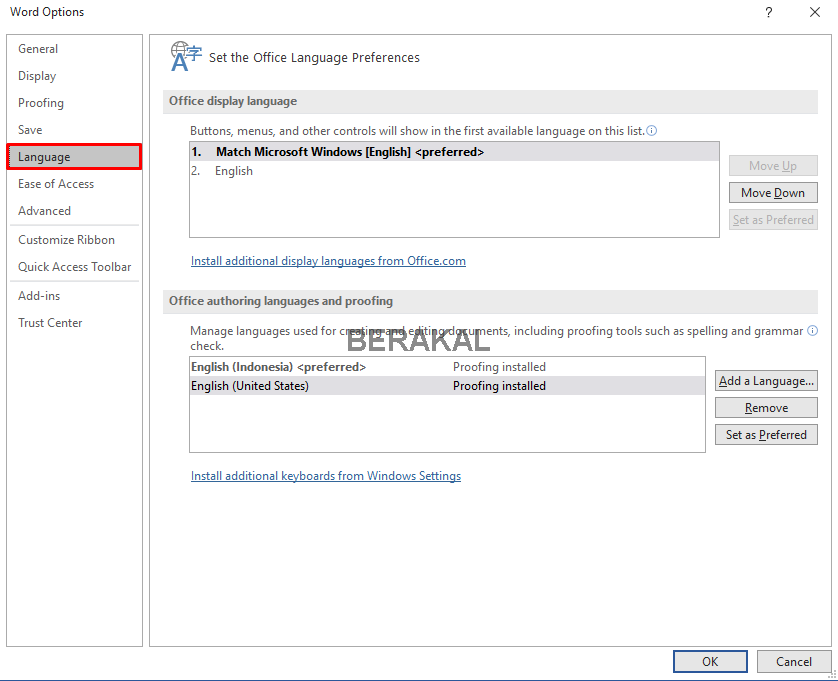Remove the selected authoring language

click(x=766, y=408)
